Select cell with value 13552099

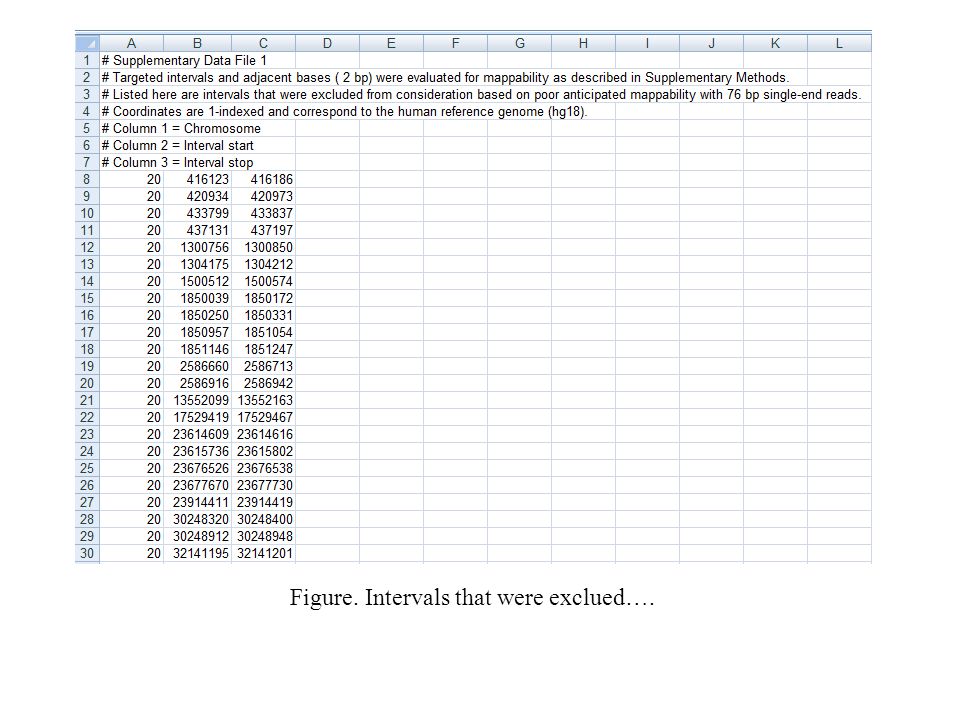[197, 400]
